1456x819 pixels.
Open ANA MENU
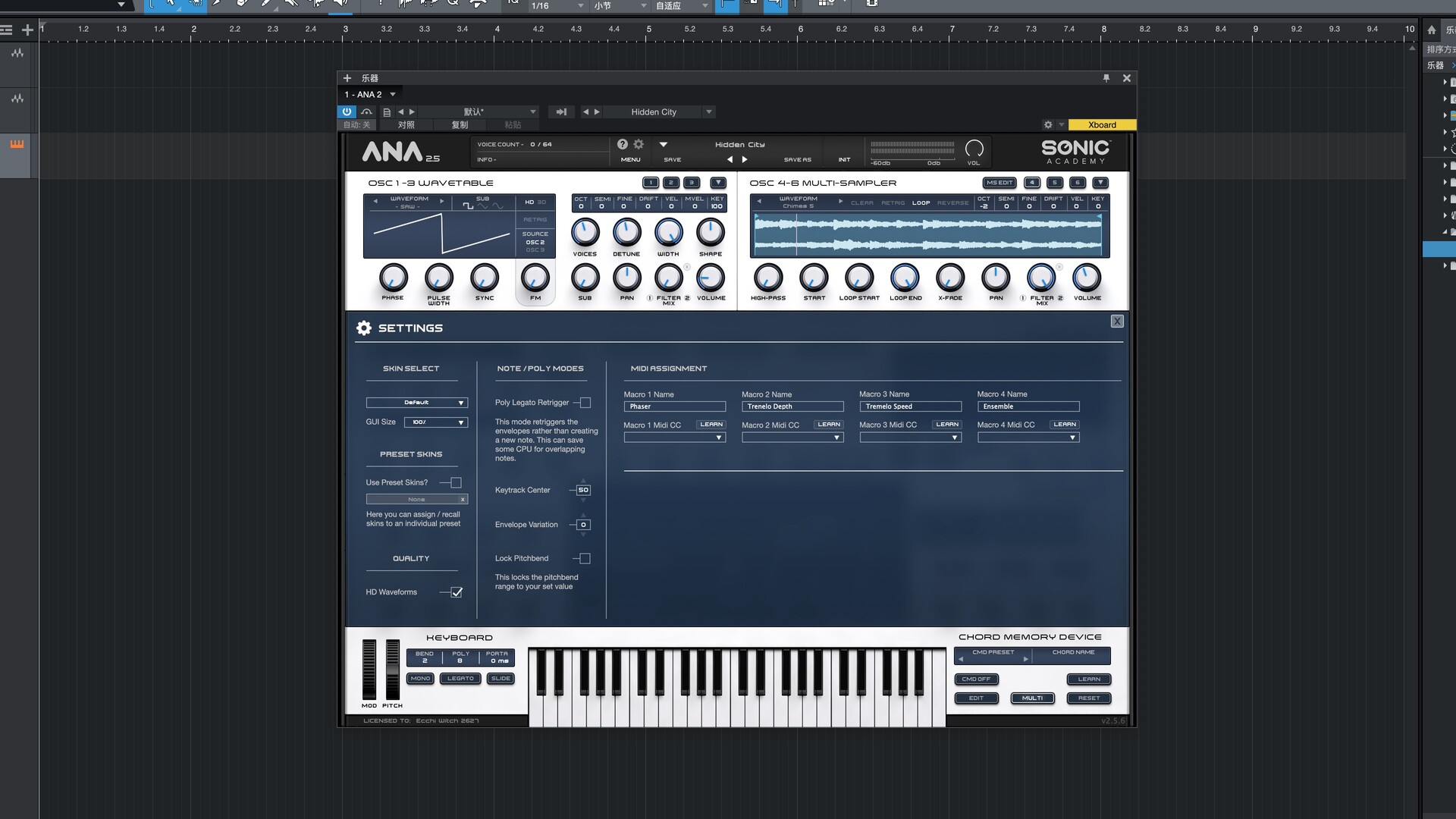631,160
